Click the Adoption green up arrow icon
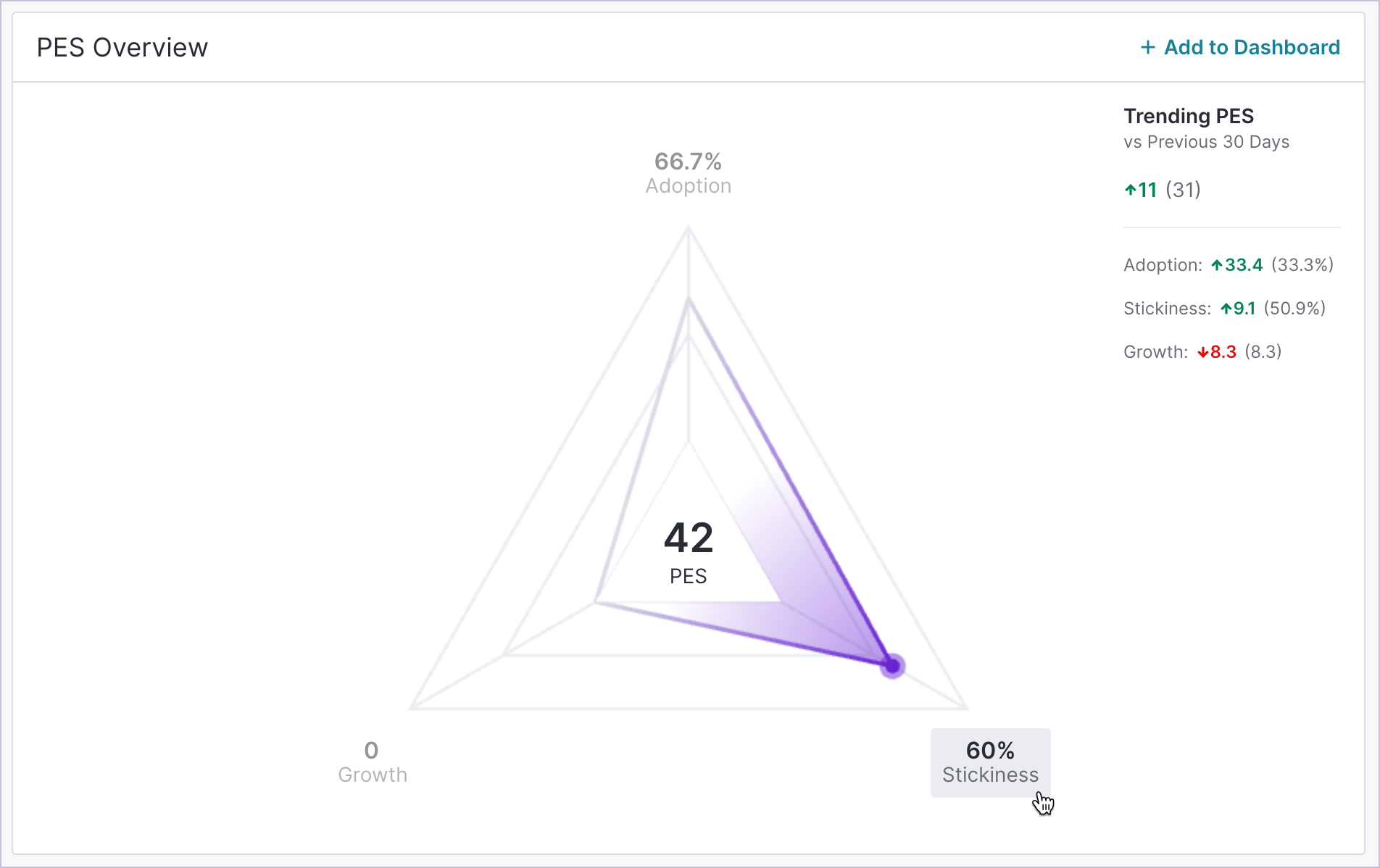The width and height of the screenshot is (1380, 868). [x=1216, y=266]
